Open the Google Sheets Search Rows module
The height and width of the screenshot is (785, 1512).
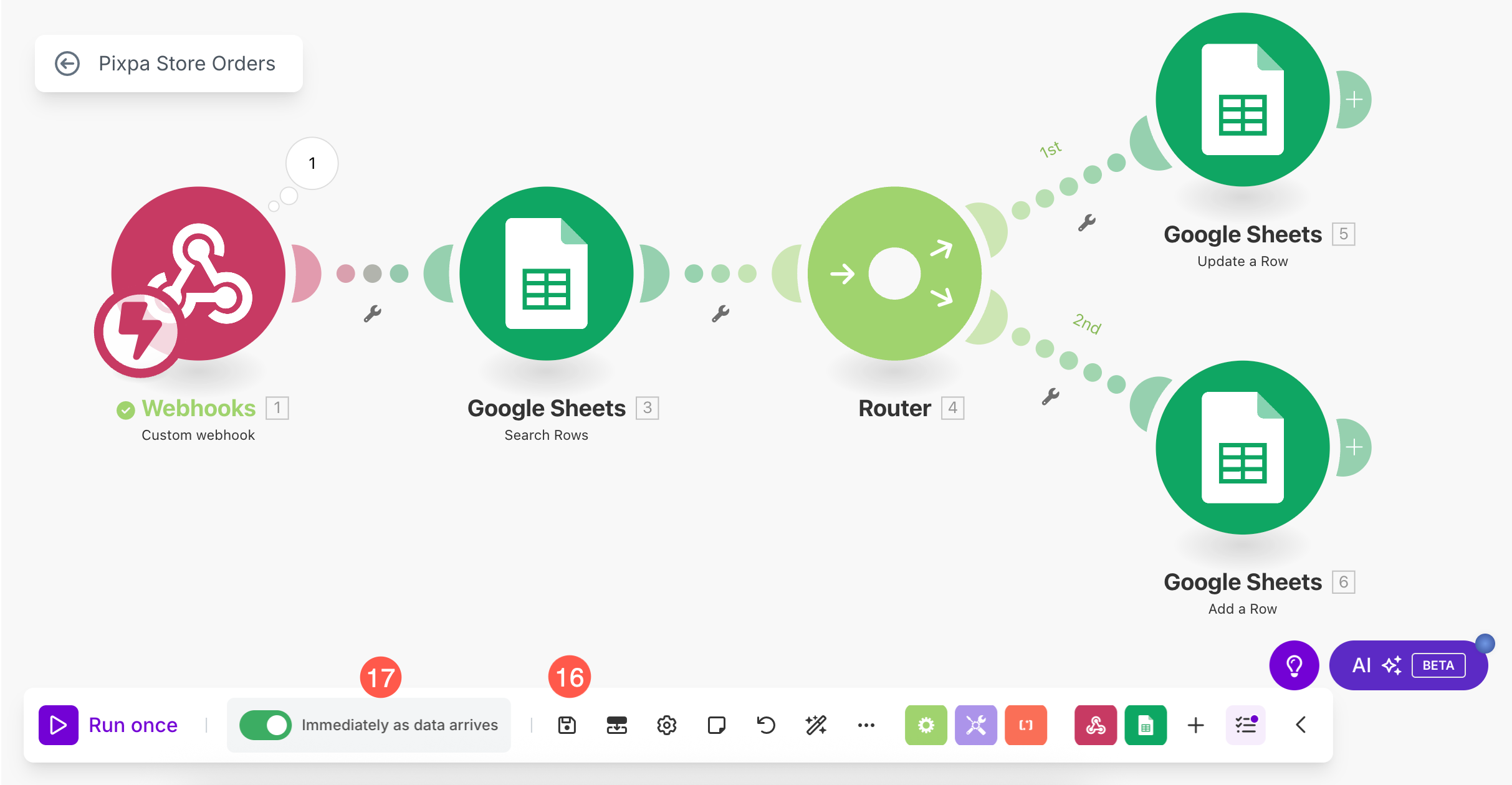547,274
